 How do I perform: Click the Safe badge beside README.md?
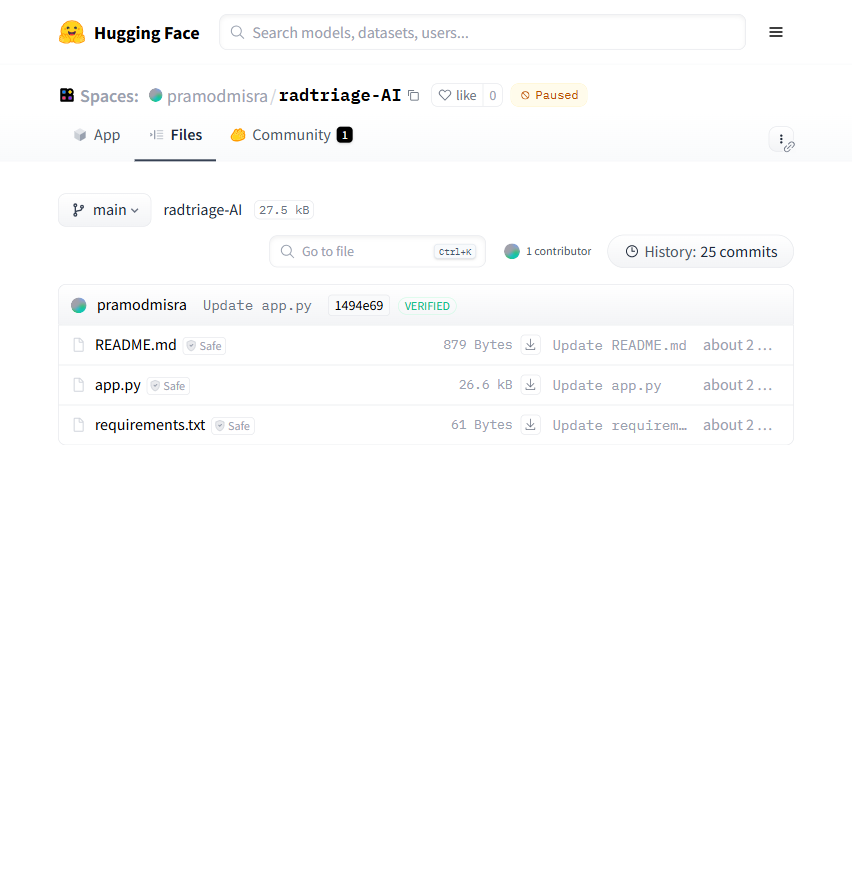tap(204, 346)
